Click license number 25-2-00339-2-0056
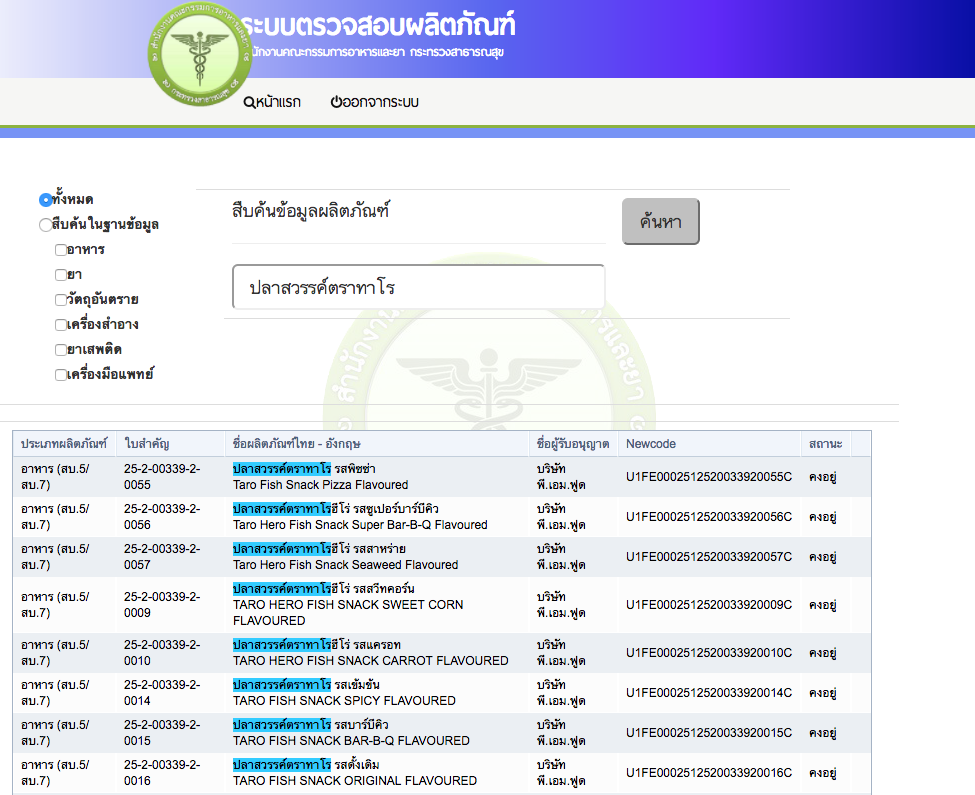 162,517
